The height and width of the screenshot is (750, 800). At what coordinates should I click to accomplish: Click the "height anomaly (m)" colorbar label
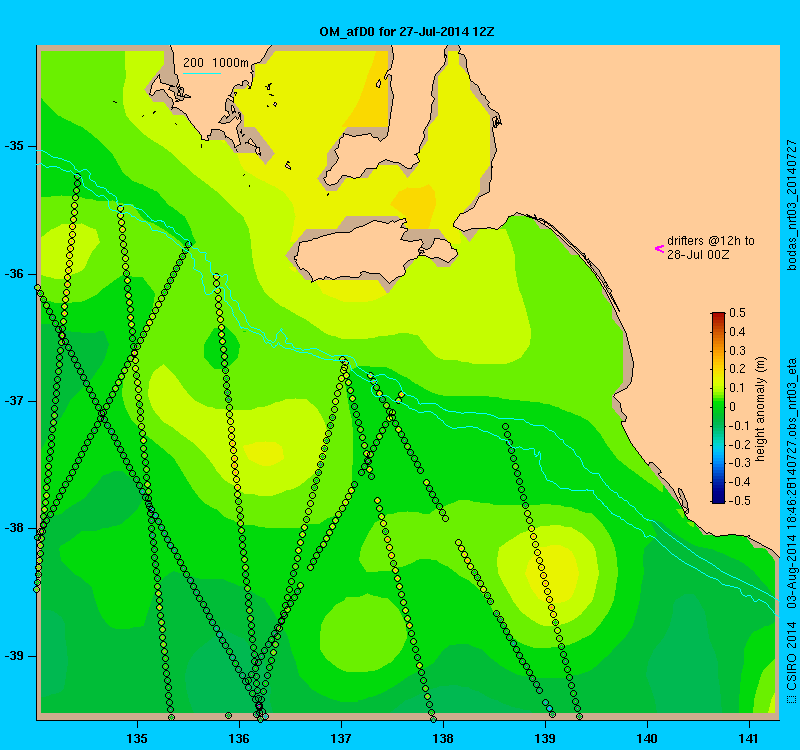coord(761,409)
